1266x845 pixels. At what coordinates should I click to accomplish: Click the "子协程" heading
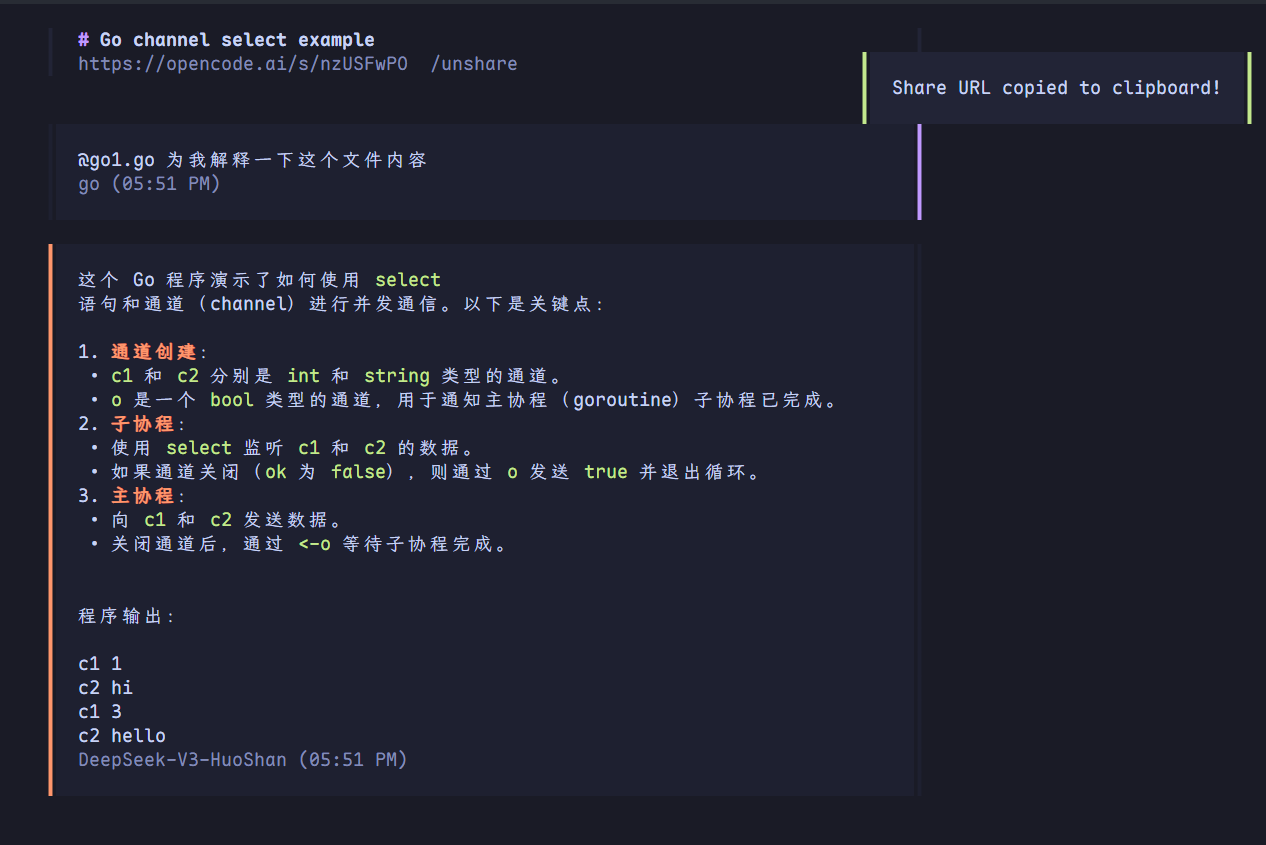[x=143, y=424]
